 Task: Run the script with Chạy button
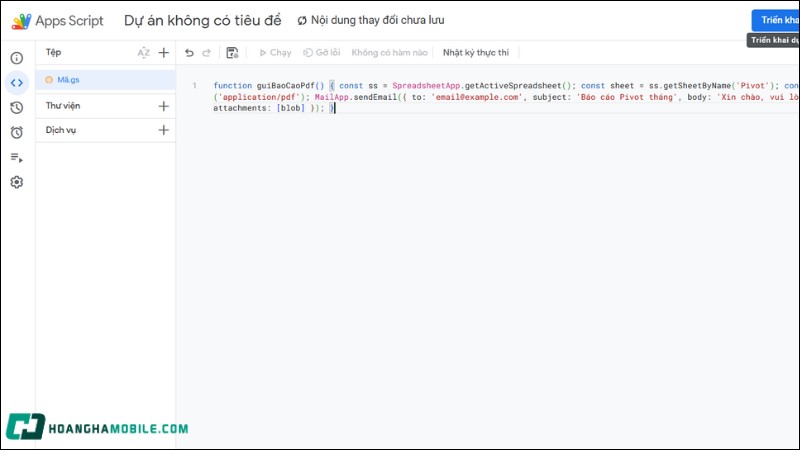coord(275,53)
